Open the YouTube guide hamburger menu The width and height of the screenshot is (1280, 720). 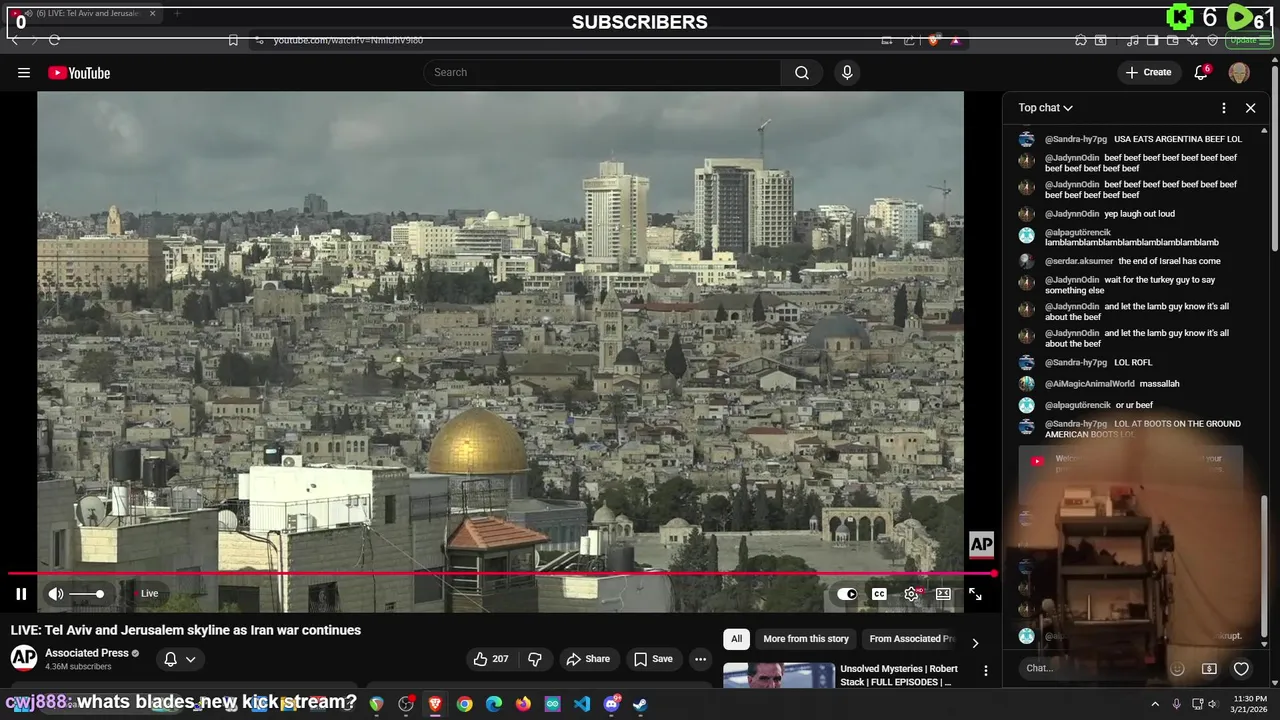tap(23, 72)
